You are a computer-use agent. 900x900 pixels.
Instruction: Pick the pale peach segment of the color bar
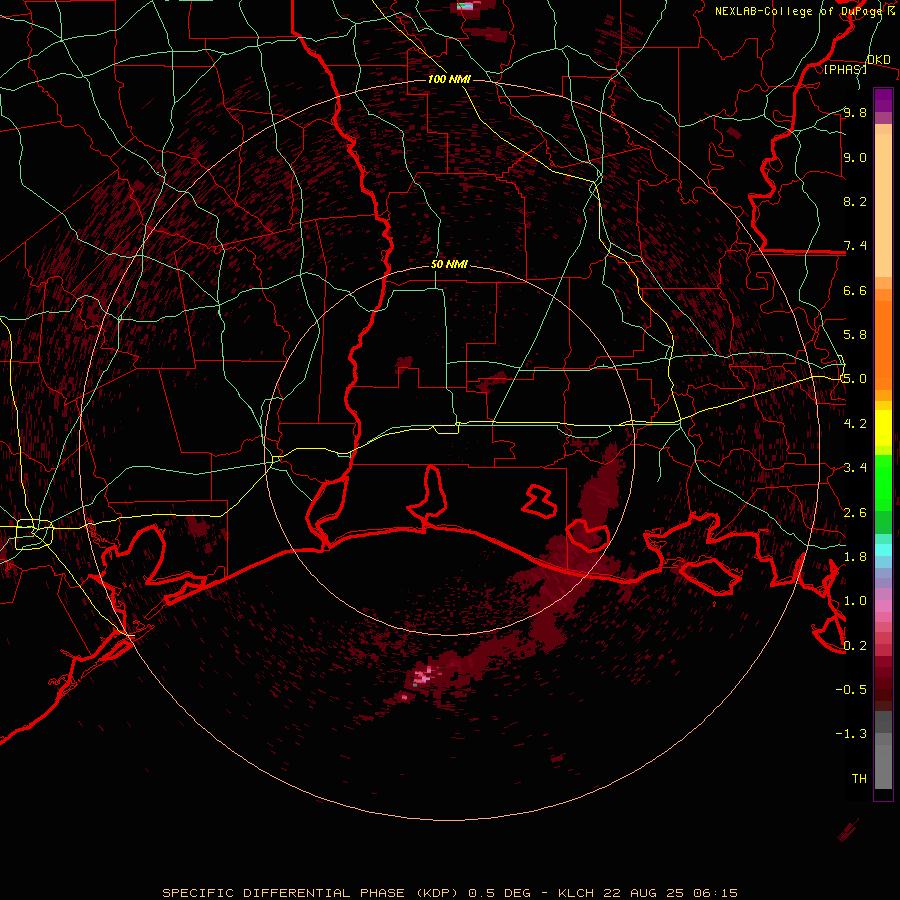pyautogui.click(x=883, y=206)
